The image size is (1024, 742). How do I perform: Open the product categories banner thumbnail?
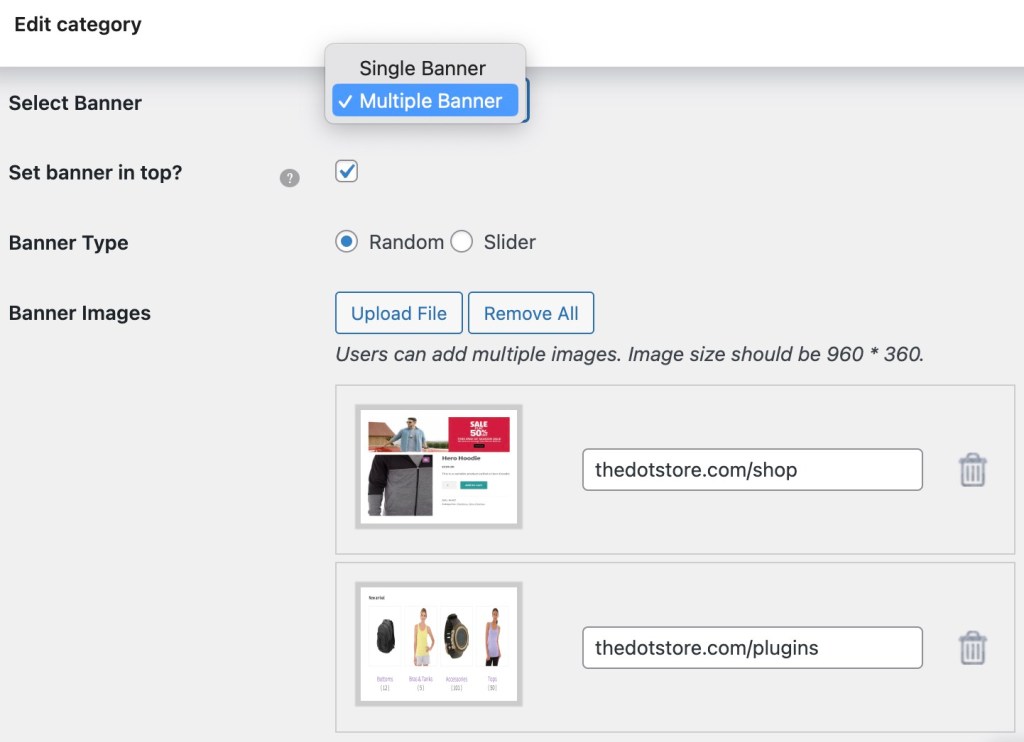point(439,644)
